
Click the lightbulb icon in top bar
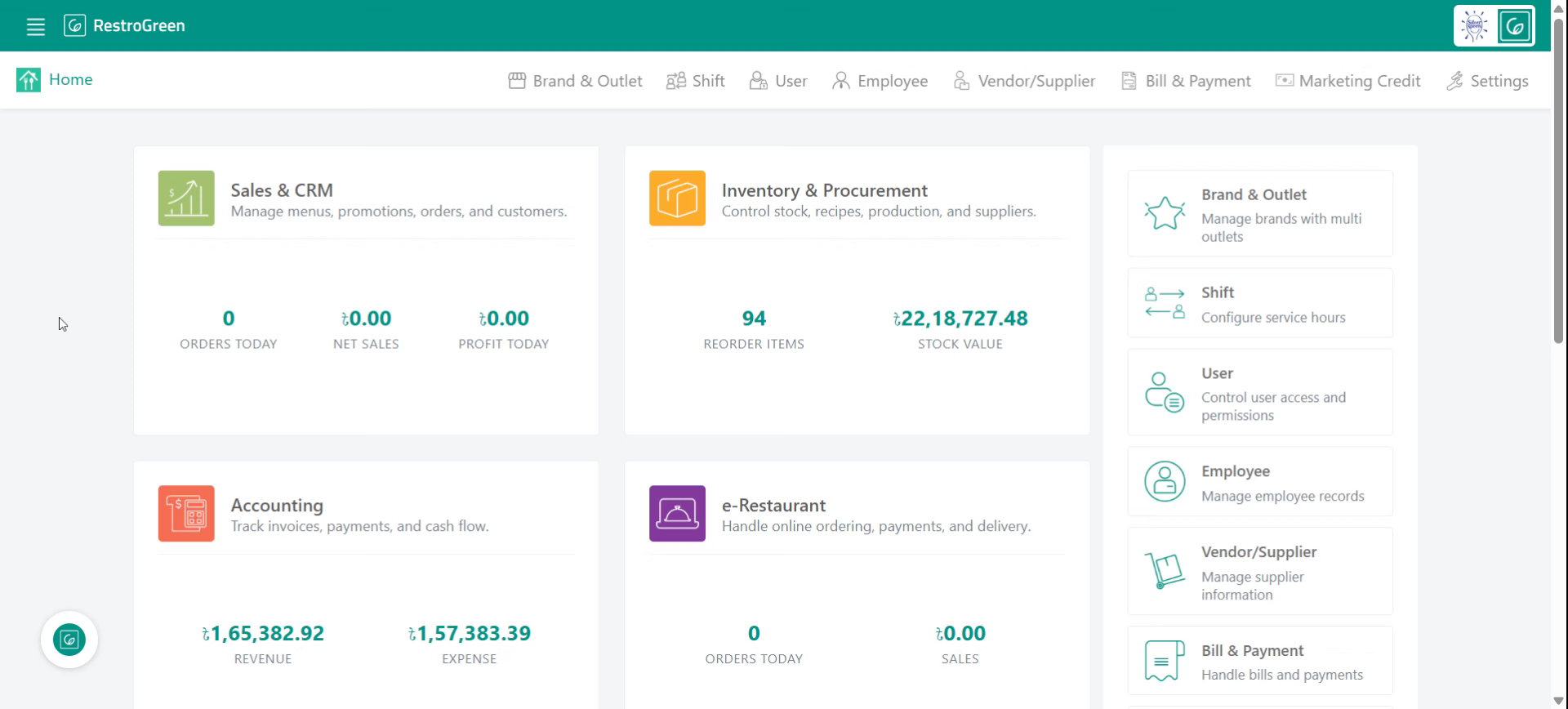pyautogui.click(x=1475, y=26)
